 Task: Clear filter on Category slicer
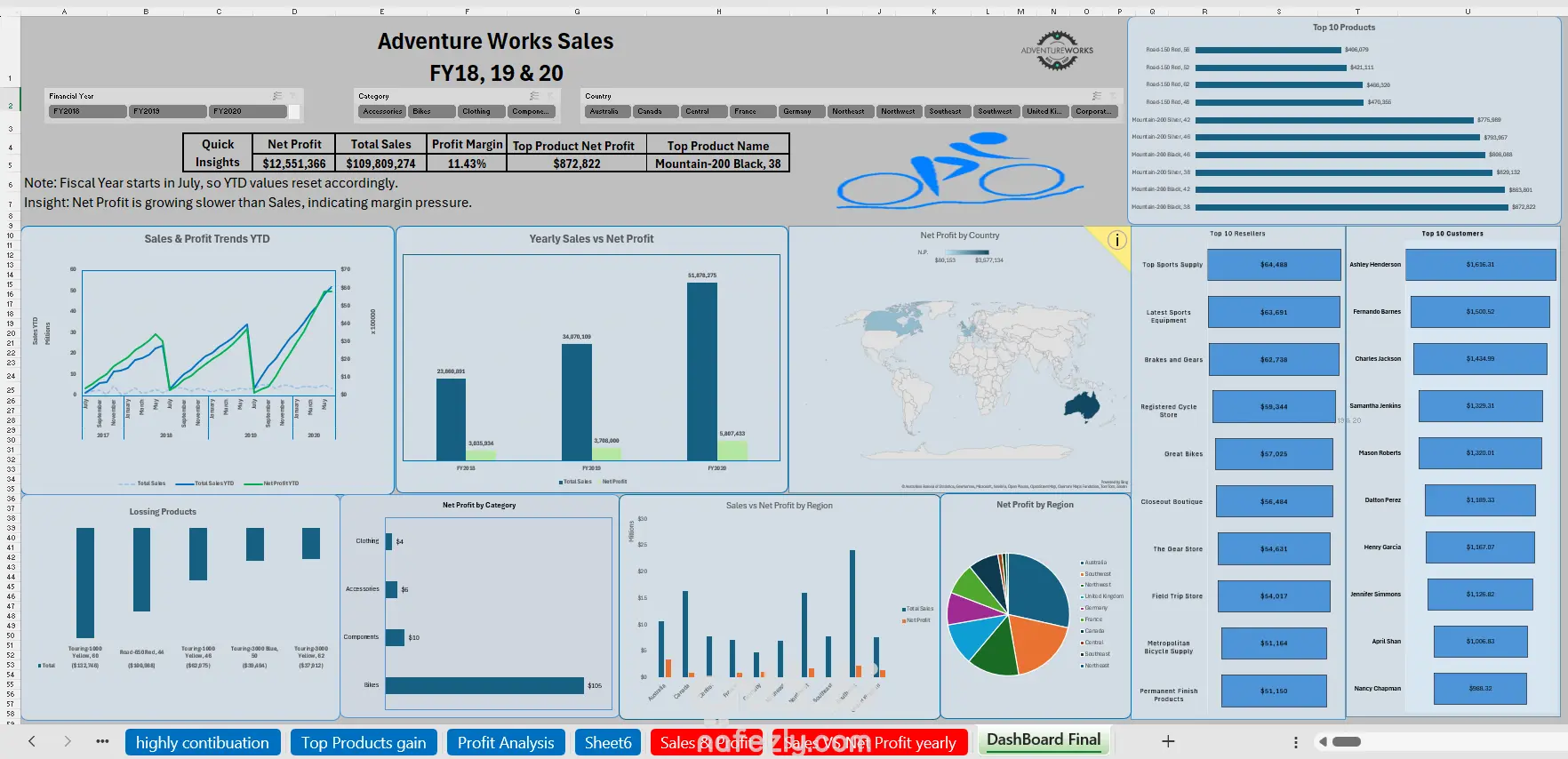[x=550, y=96]
